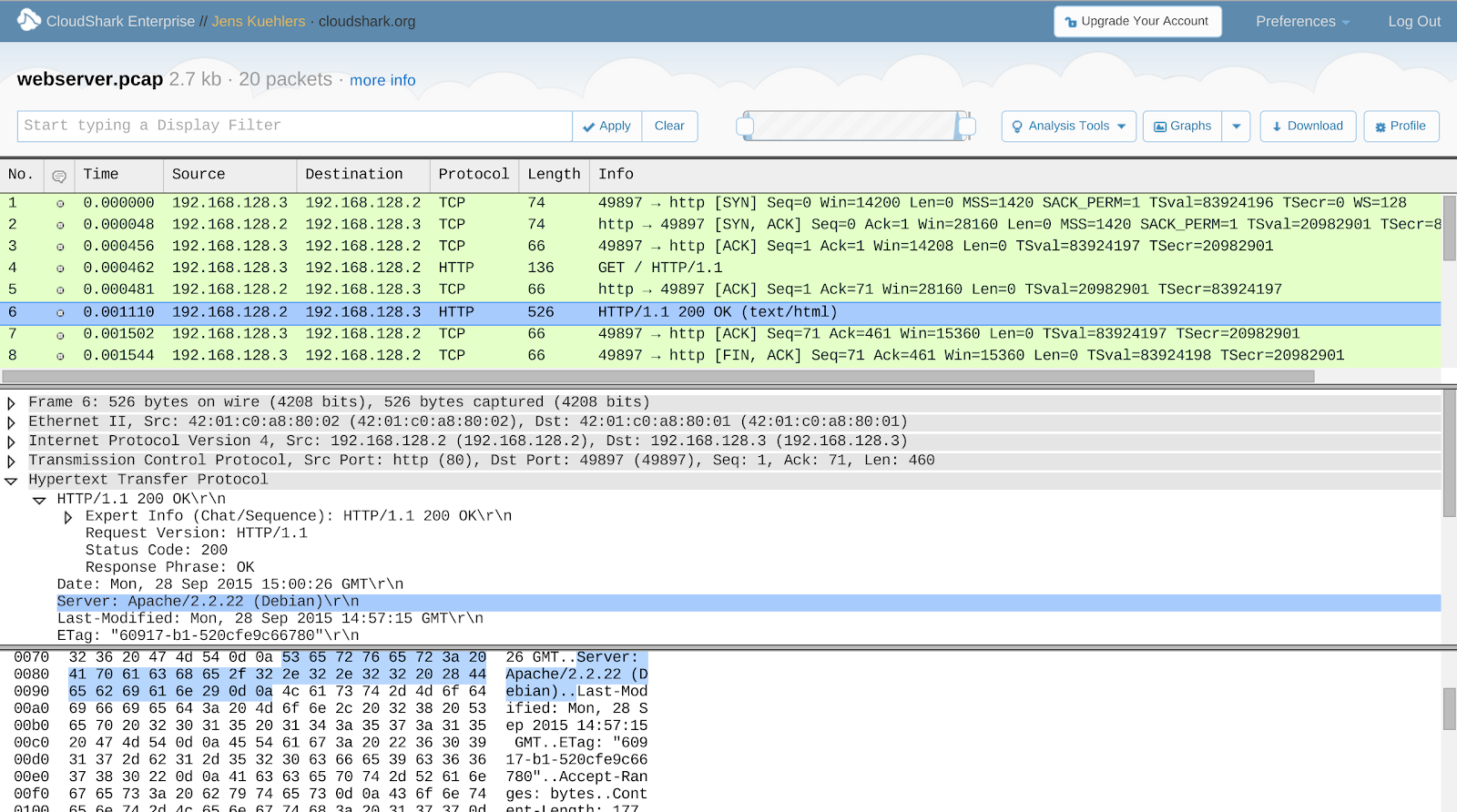Select packet 4 'GET / HTTP/1.1'
The height and width of the screenshot is (812, 1457).
click(720, 269)
